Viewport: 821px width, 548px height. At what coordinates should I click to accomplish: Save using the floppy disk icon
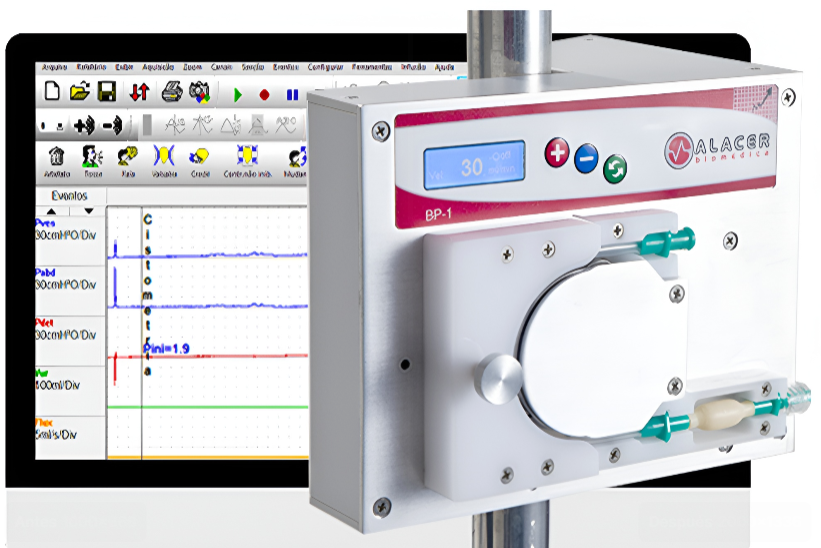click(x=106, y=92)
